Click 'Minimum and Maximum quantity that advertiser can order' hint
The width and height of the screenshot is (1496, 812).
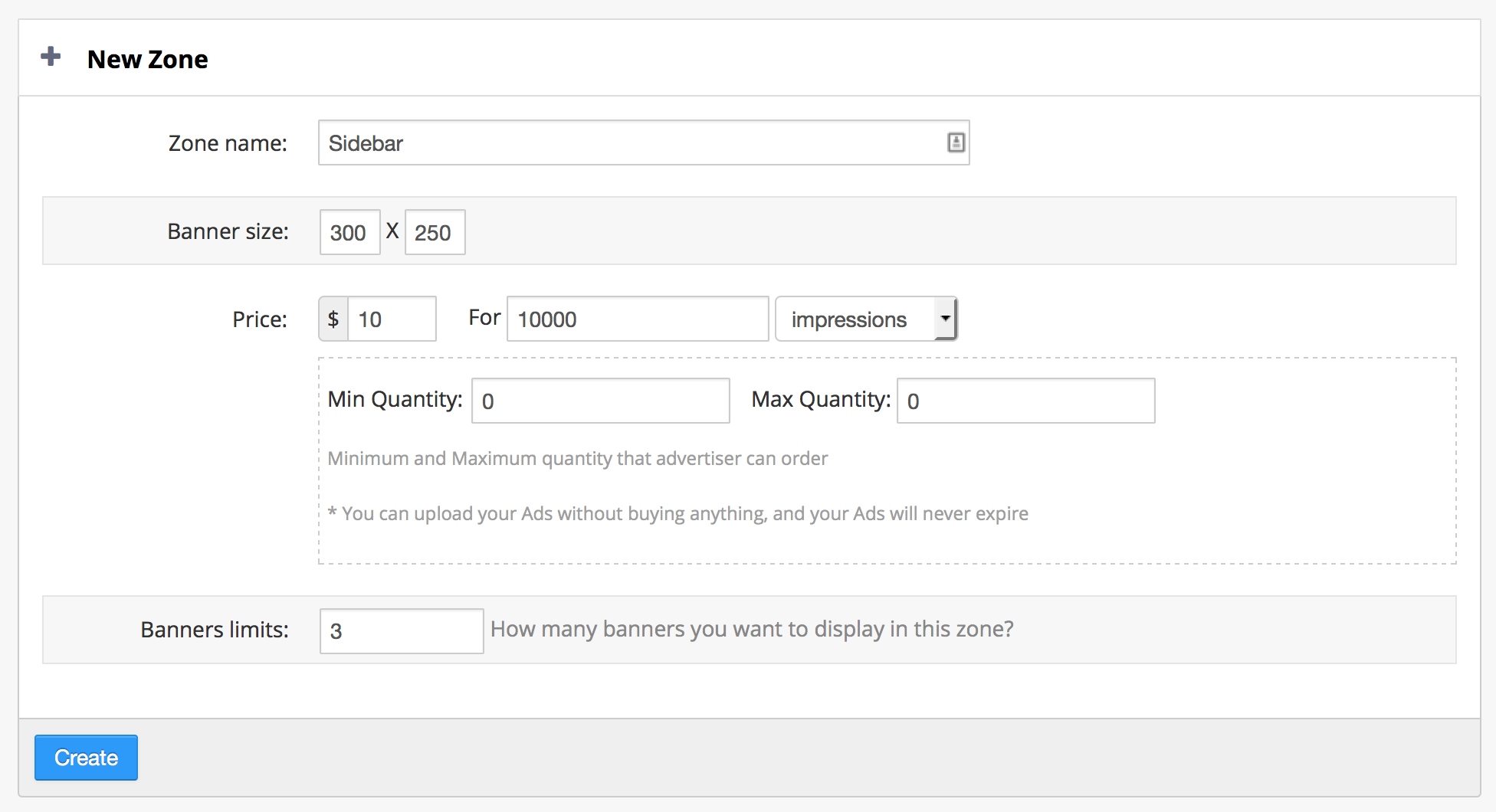578,458
